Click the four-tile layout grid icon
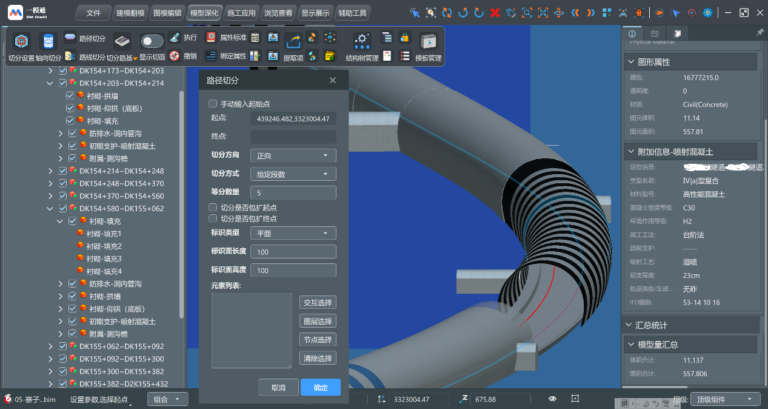This screenshot has height=409, width=768. pos(606,13)
